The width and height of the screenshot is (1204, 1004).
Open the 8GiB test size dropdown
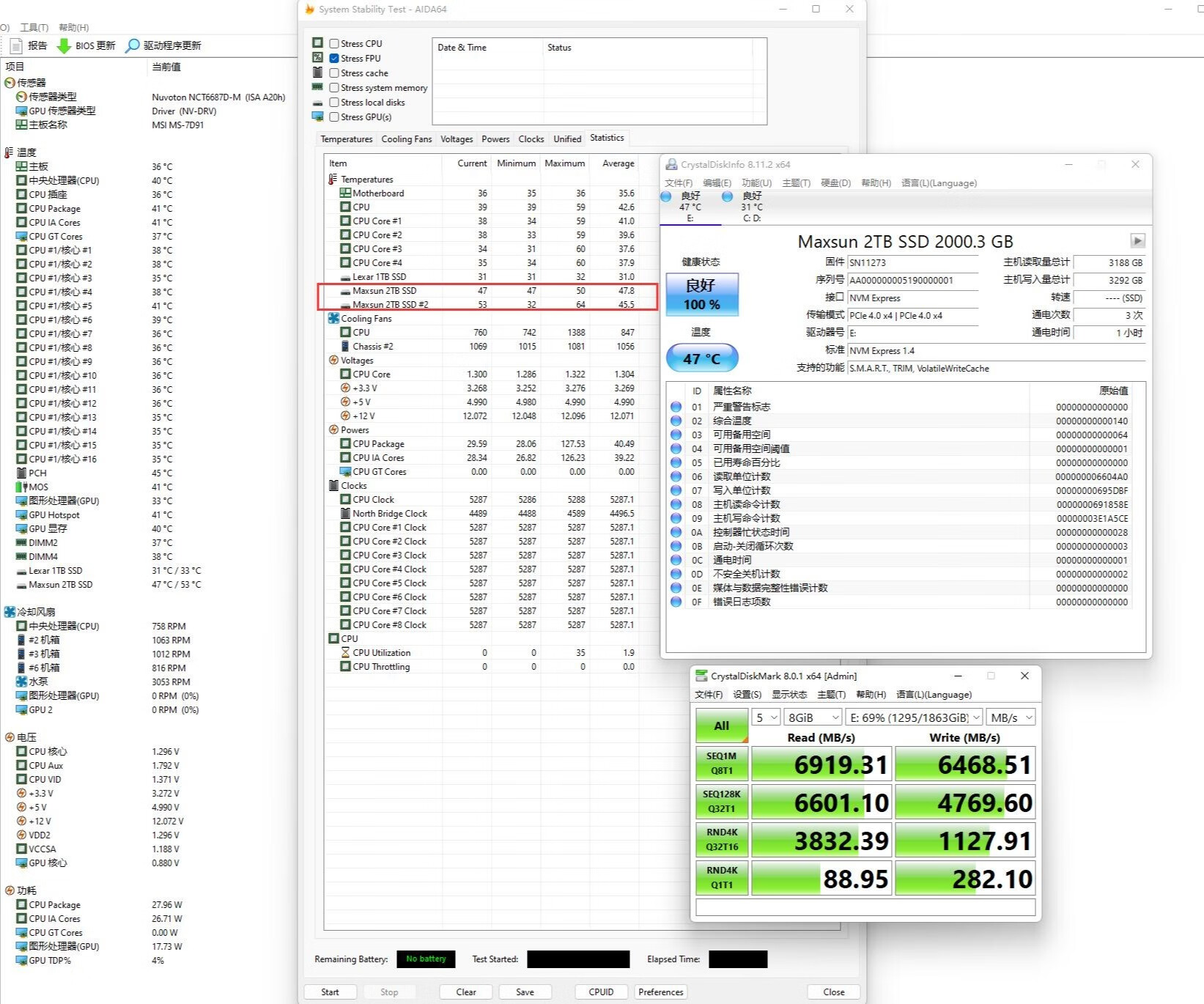(813, 717)
